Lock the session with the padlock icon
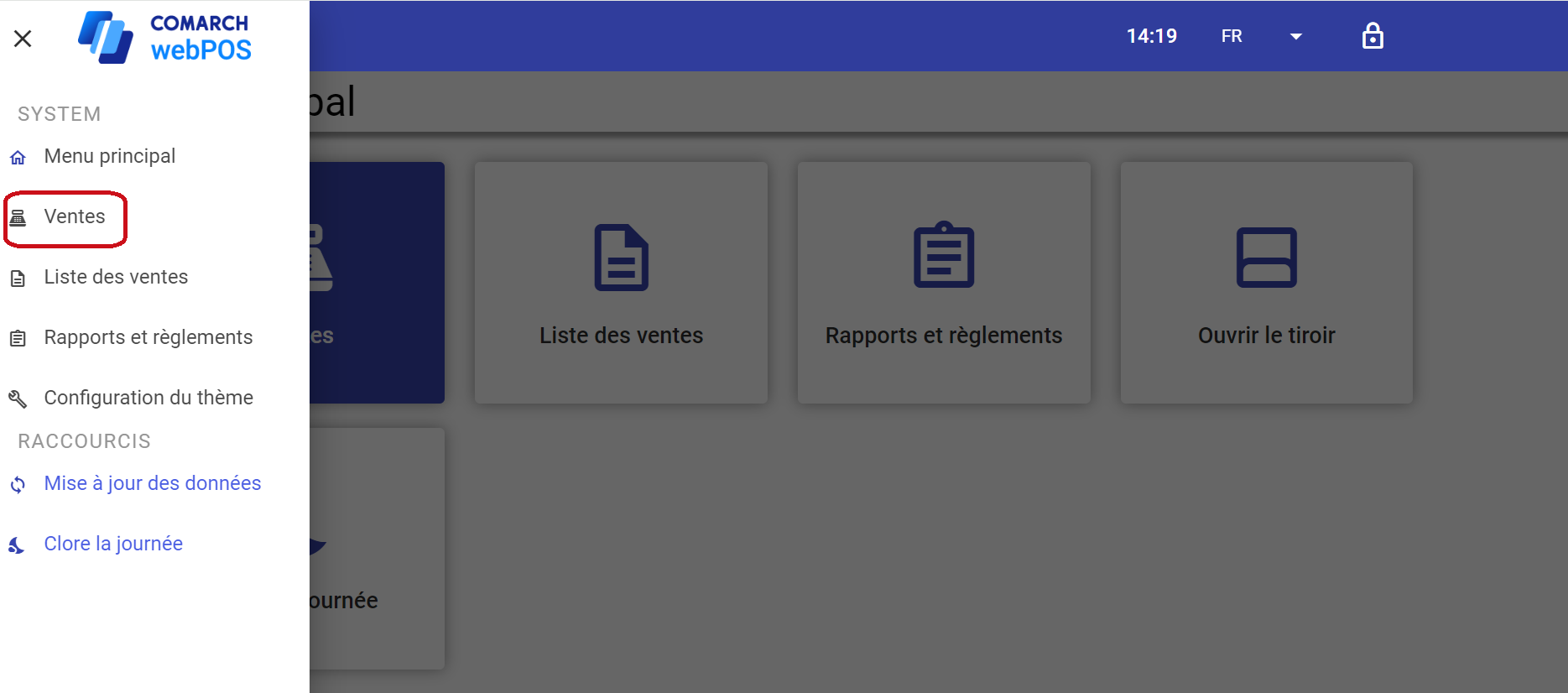Image resolution: width=1568 pixels, height=693 pixels. (x=1373, y=36)
